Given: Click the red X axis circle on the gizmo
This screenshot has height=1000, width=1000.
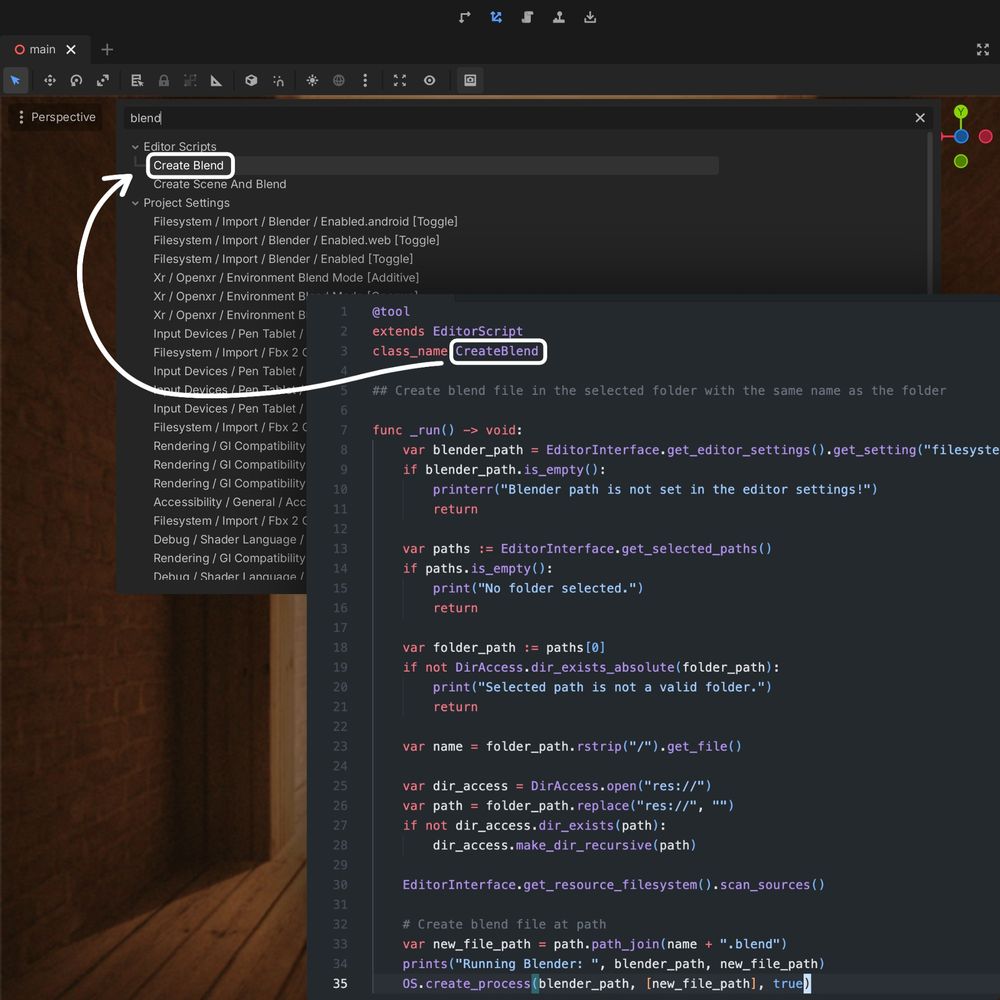Looking at the screenshot, I should tap(985, 136).
